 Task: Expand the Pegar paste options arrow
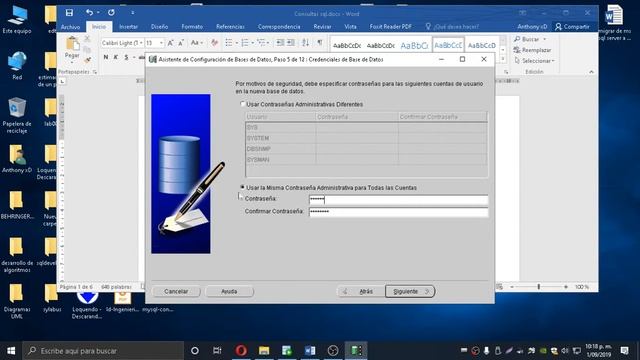coord(72,62)
